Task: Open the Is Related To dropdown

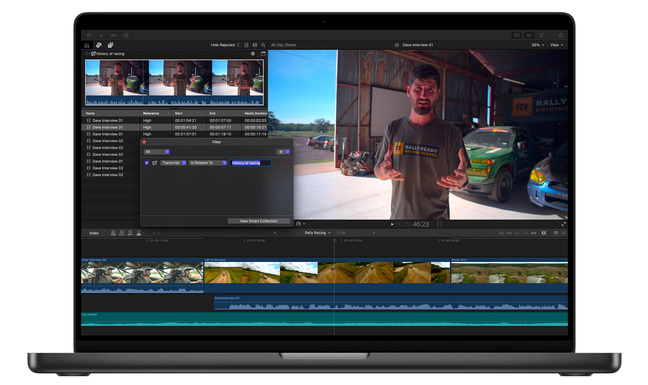Action: [208, 163]
